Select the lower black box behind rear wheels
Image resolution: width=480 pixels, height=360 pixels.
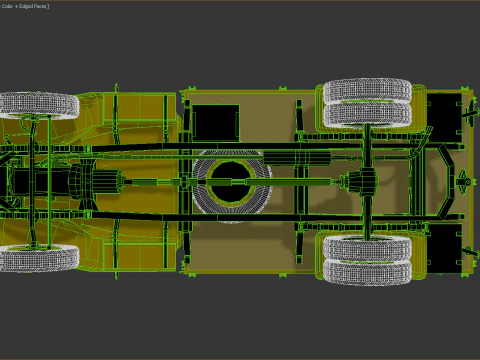point(444,248)
